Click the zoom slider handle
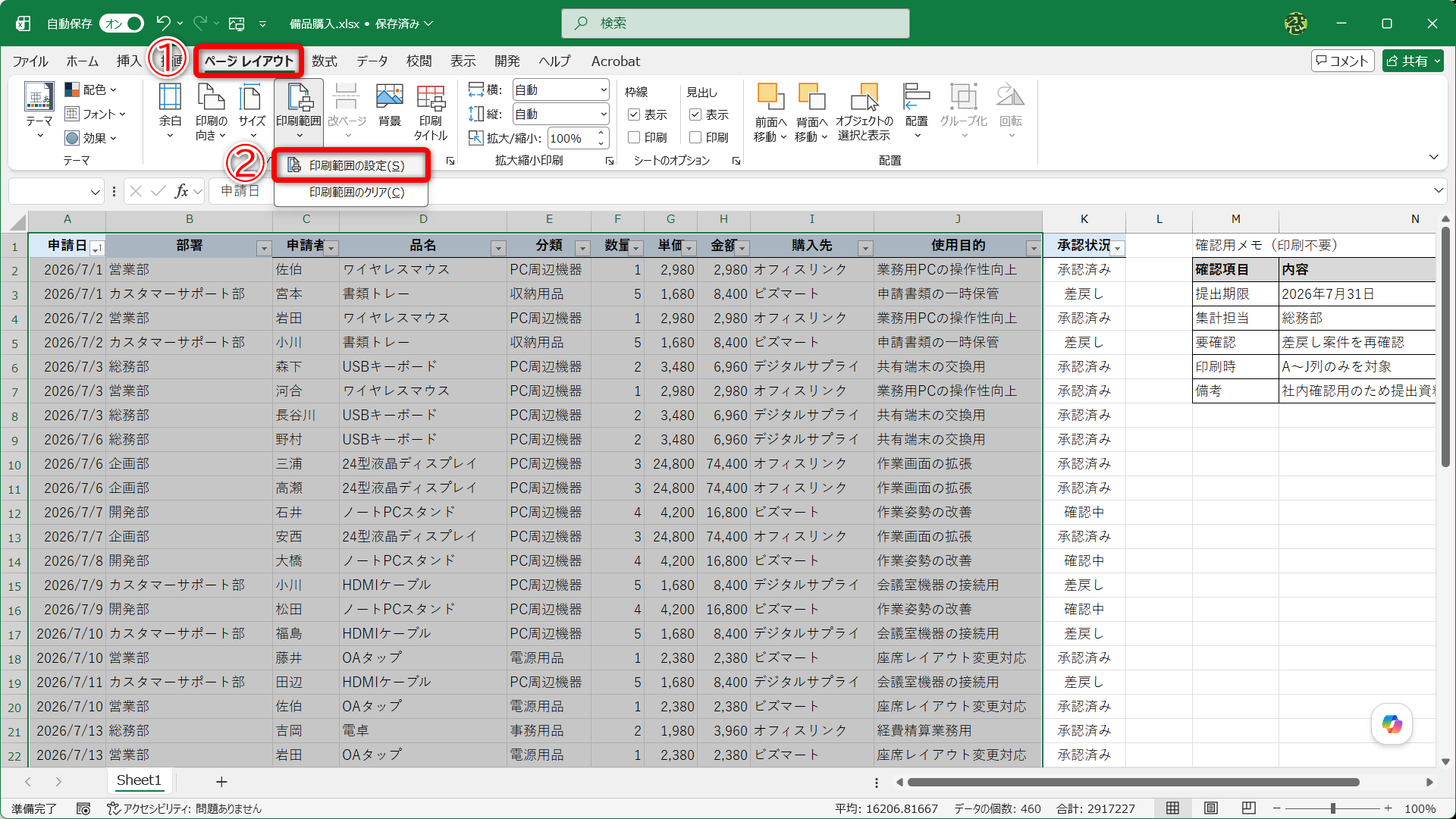The width and height of the screenshot is (1456, 819). click(x=1332, y=808)
